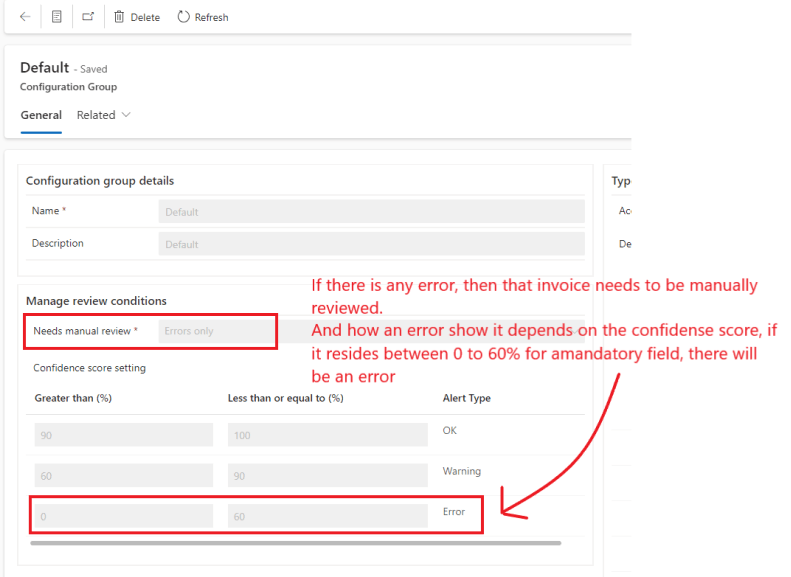Click the Delete trash can icon

(119, 17)
